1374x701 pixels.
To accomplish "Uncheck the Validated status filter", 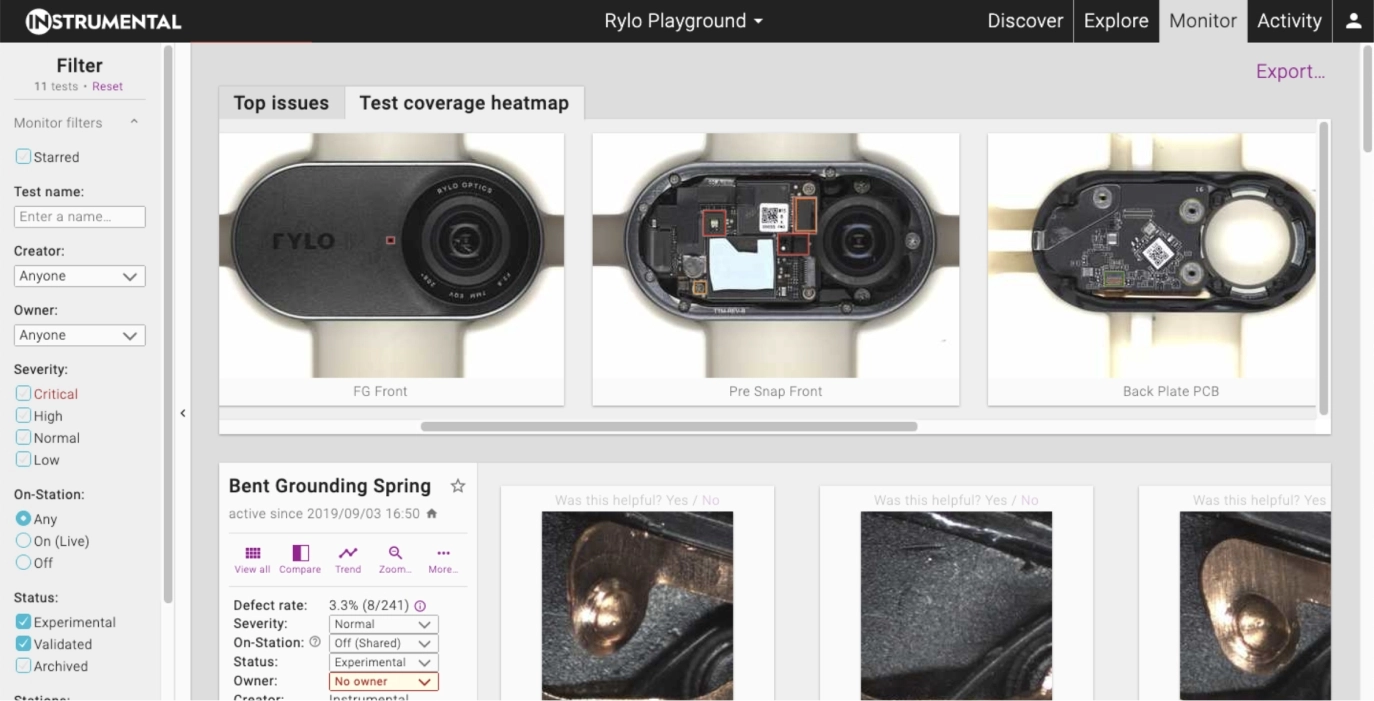I will point(23,643).
